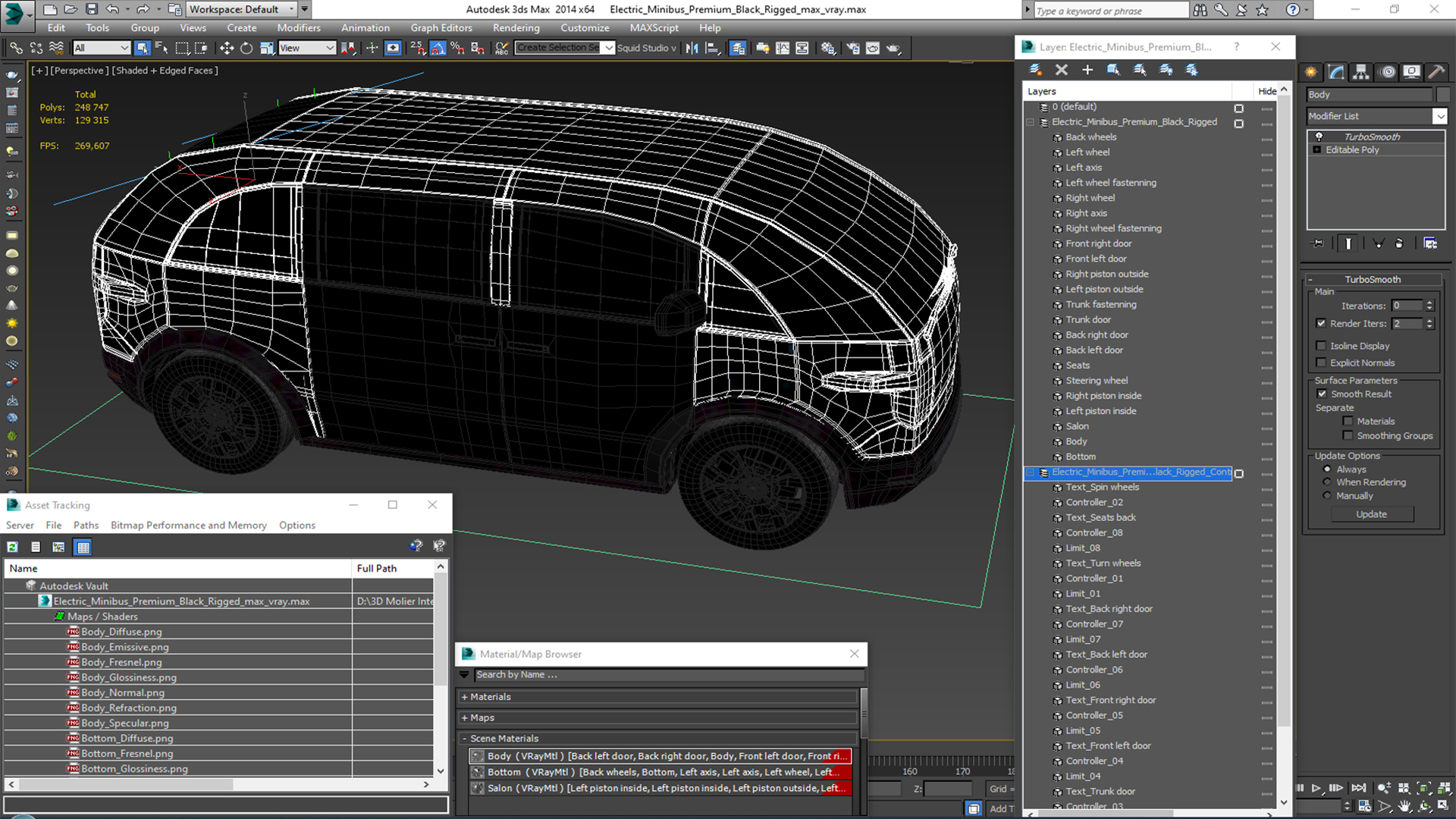The image size is (1456, 819).
Task: Enable Separate by Smoothing Groups checkbox
Action: [x=1348, y=435]
